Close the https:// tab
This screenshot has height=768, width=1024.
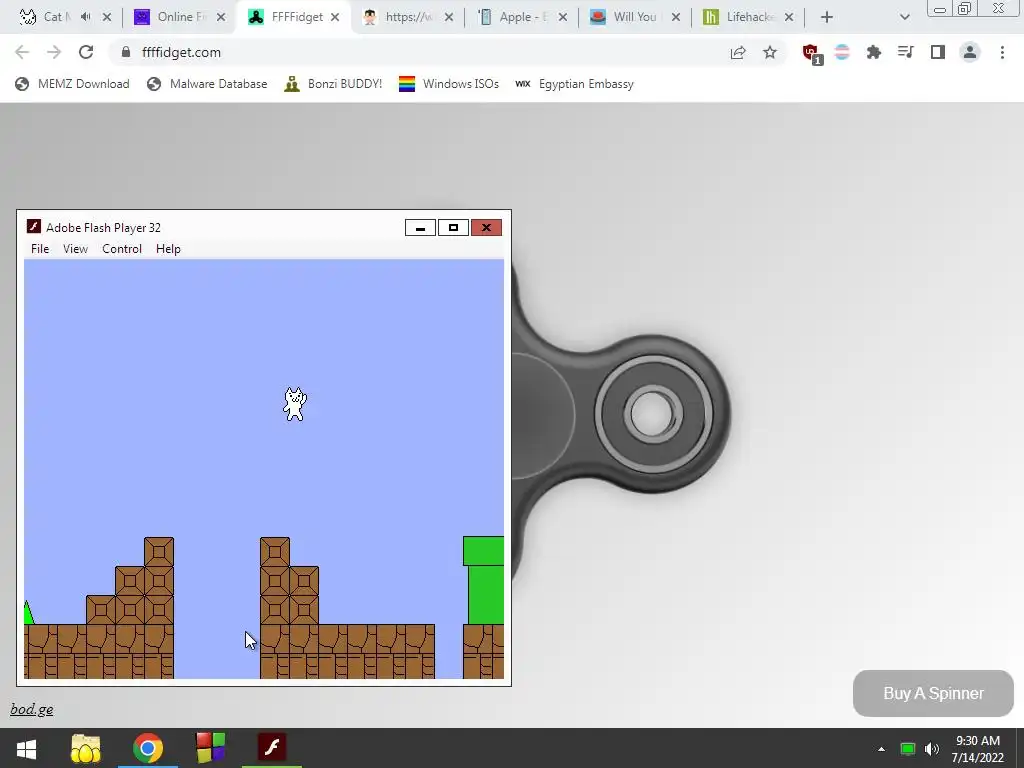pos(449,17)
